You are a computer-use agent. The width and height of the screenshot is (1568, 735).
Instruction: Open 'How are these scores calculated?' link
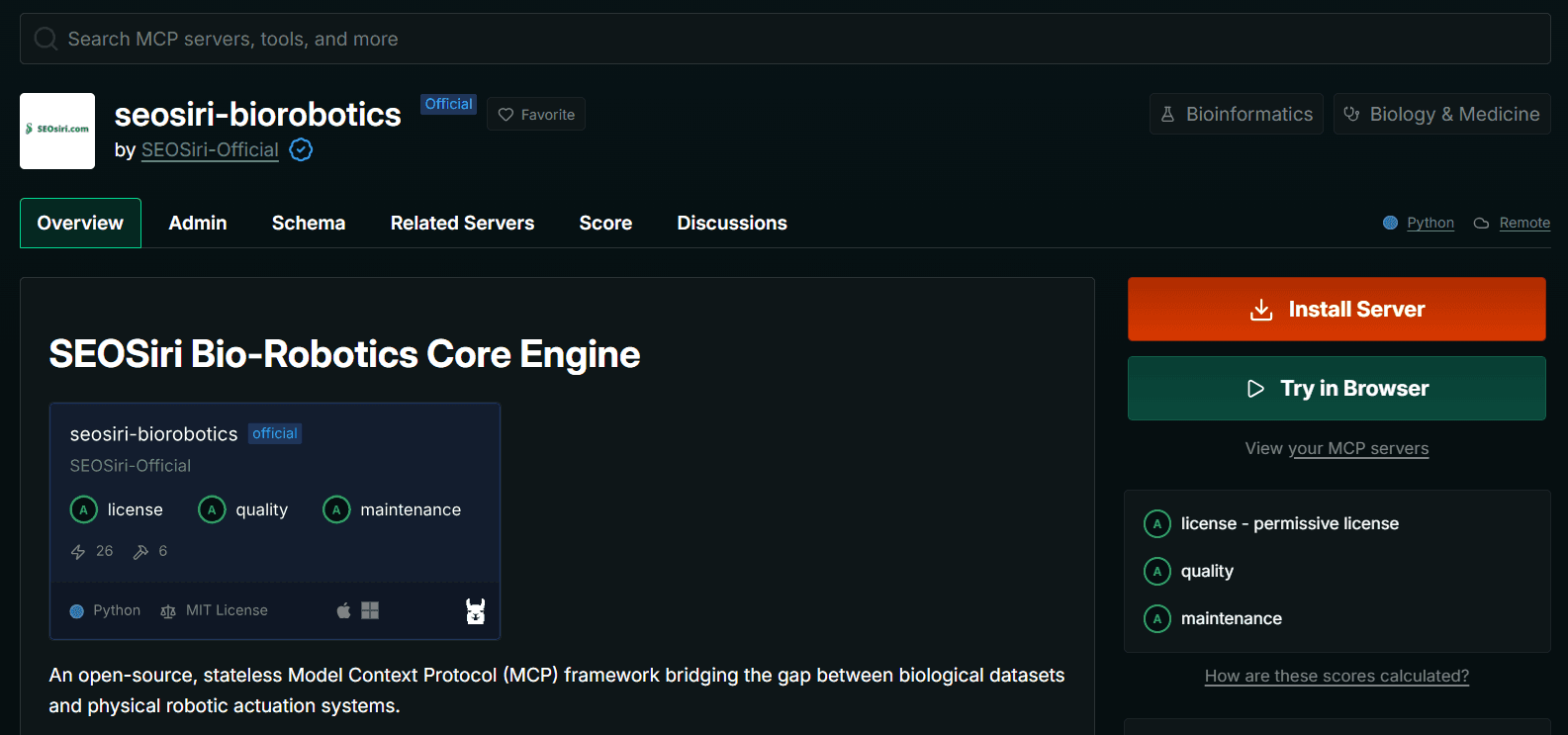click(x=1337, y=676)
